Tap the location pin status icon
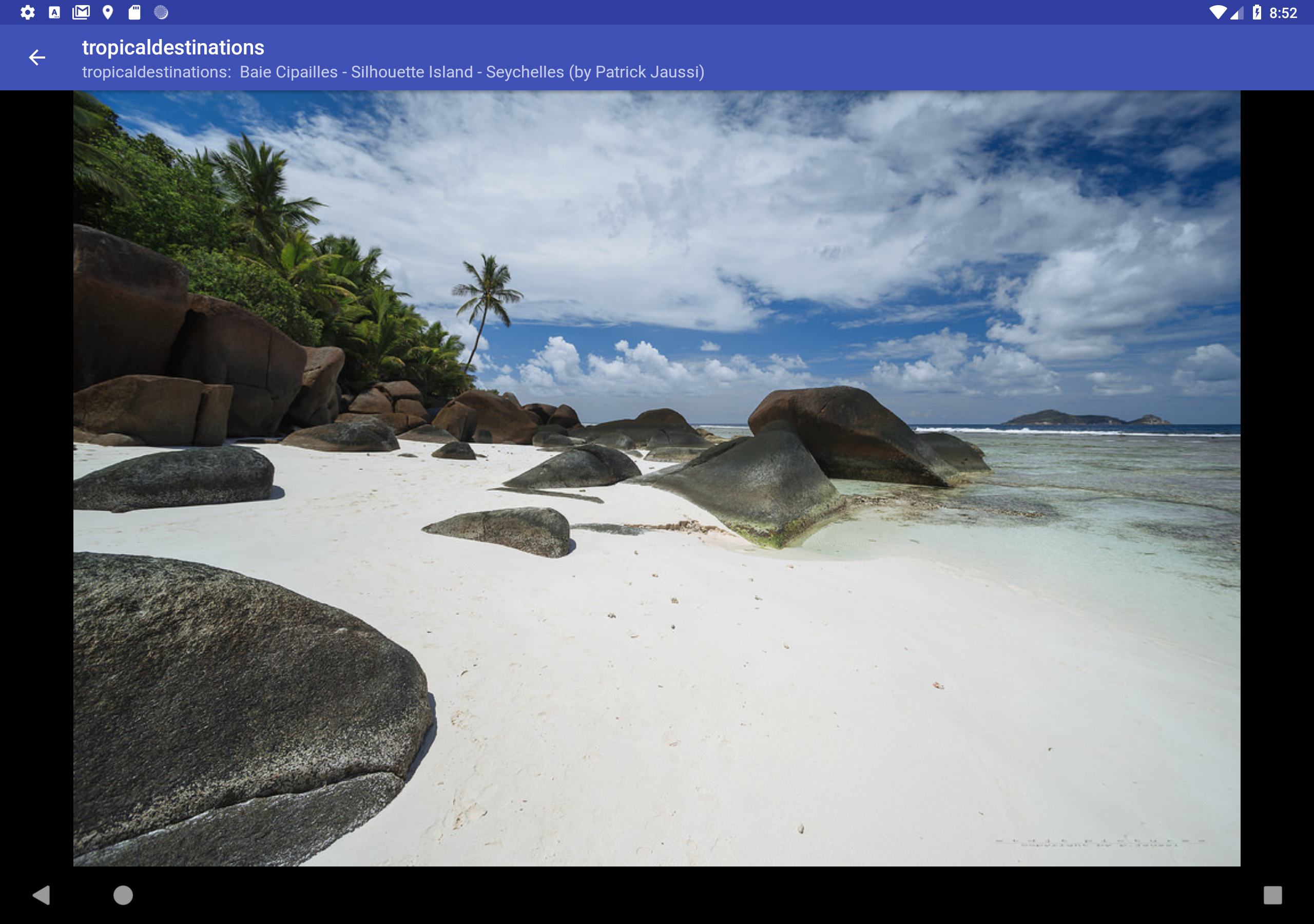The height and width of the screenshot is (924, 1314). [x=108, y=13]
